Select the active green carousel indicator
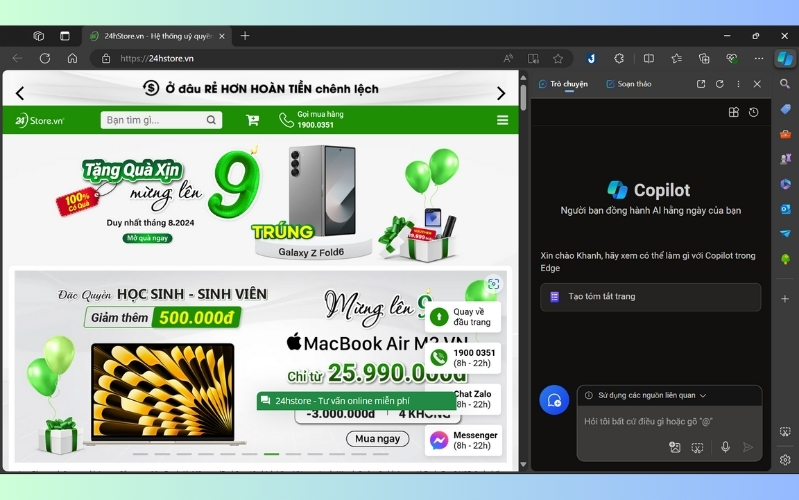Screen dimensions: 799x500 272,454
